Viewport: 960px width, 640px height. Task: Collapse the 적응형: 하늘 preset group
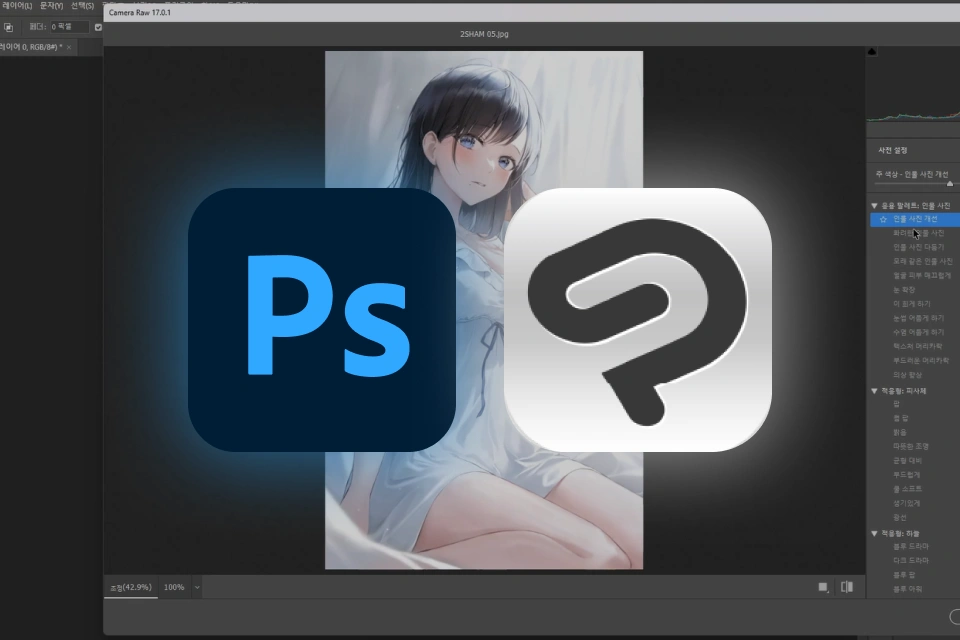coord(874,533)
